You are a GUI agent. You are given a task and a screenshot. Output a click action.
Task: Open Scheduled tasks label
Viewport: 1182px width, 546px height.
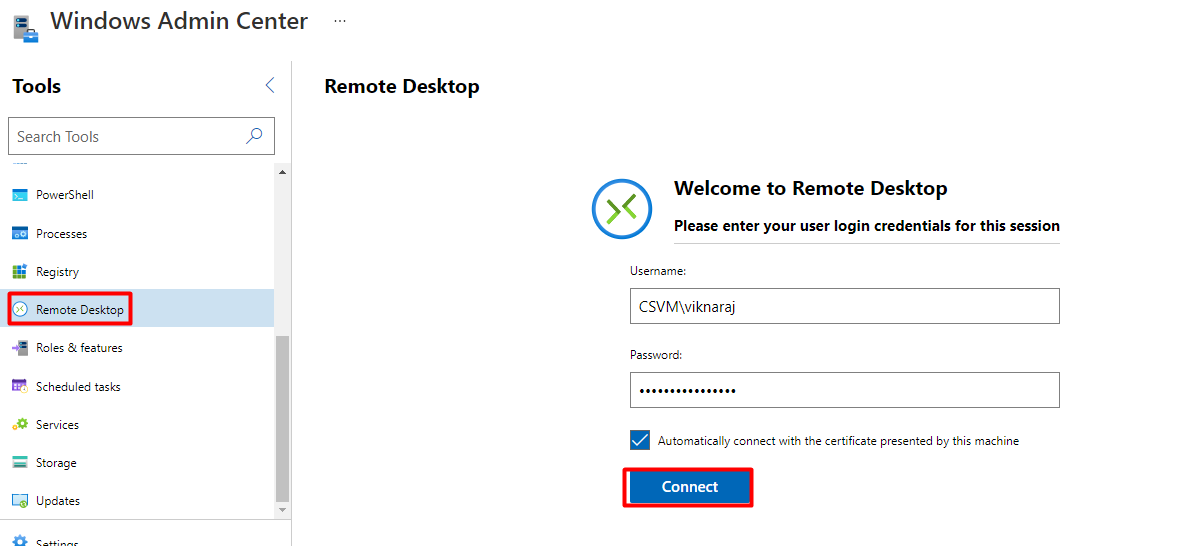point(78,387)
